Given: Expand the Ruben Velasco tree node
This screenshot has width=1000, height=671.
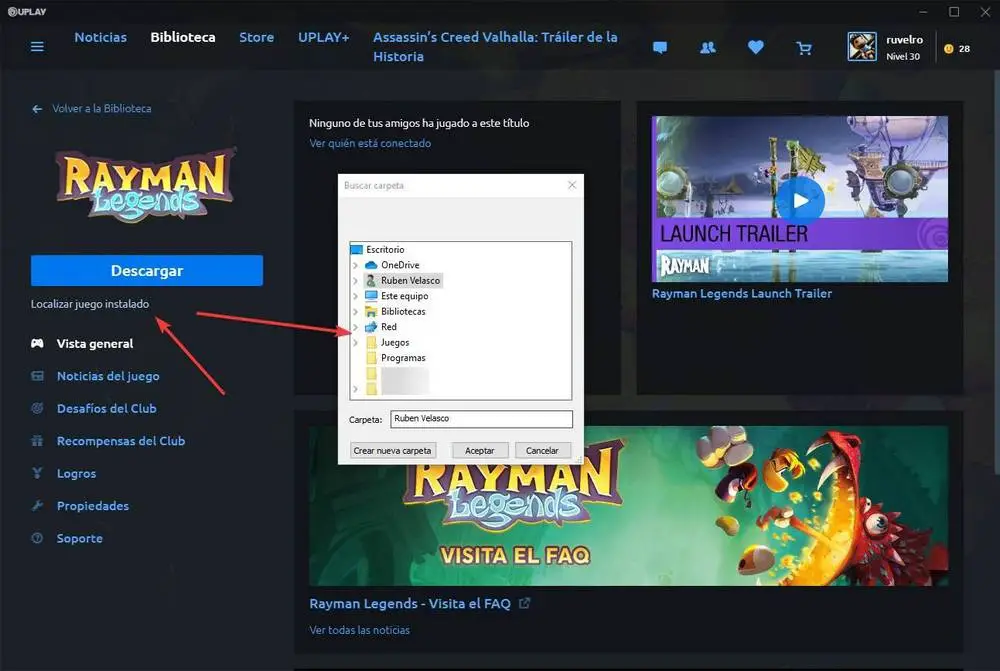Looking at the screenshot, I should (x=355, y=280).
